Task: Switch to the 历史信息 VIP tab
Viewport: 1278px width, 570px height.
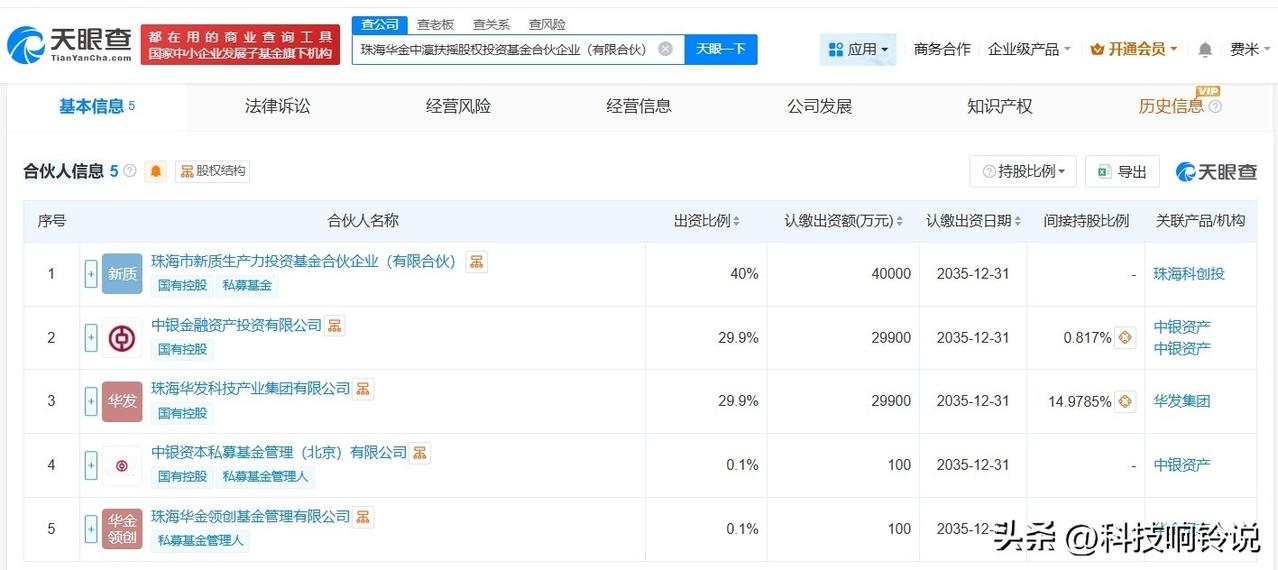Action: [1171, 106]
